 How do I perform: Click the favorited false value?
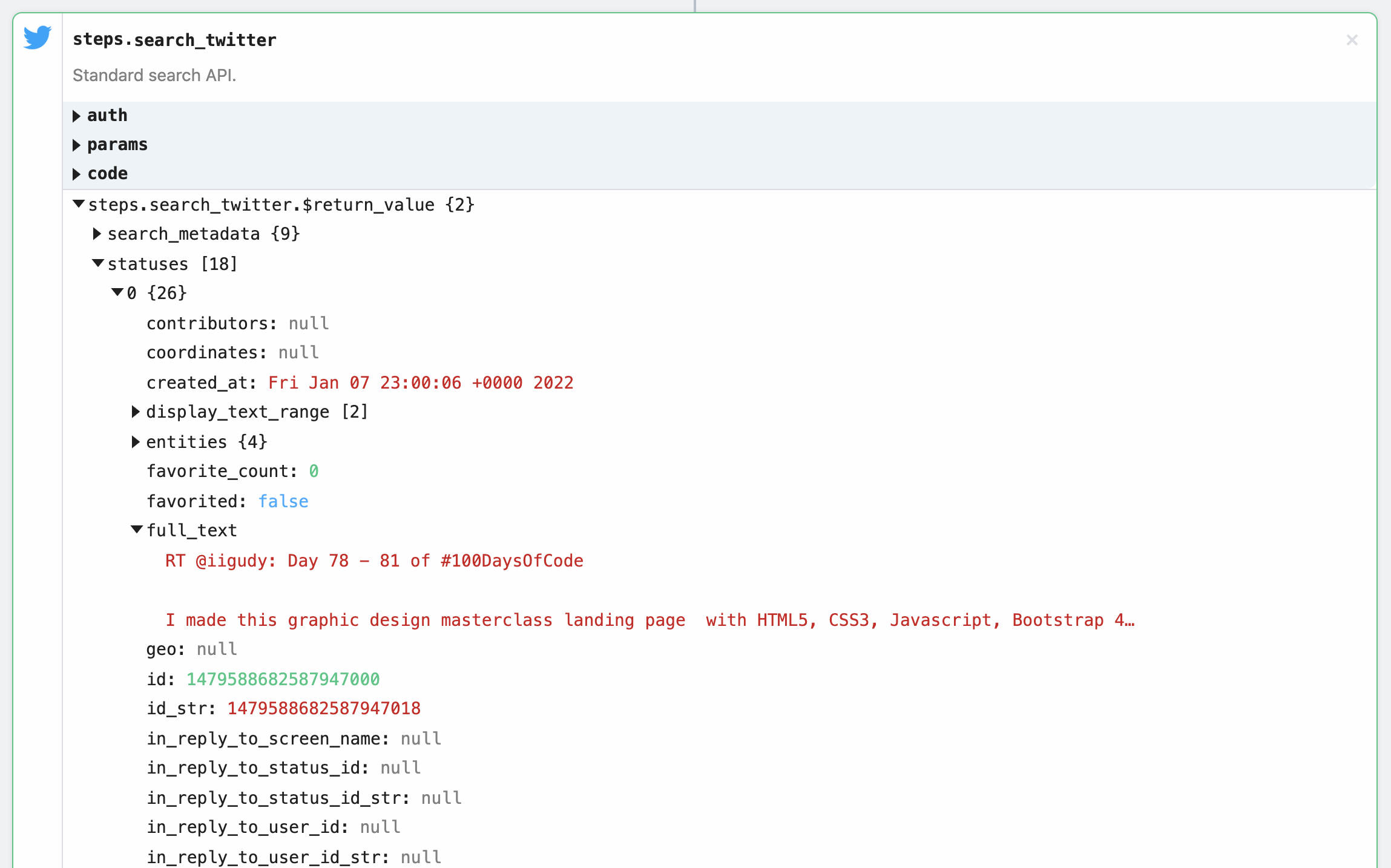point(283,501)
